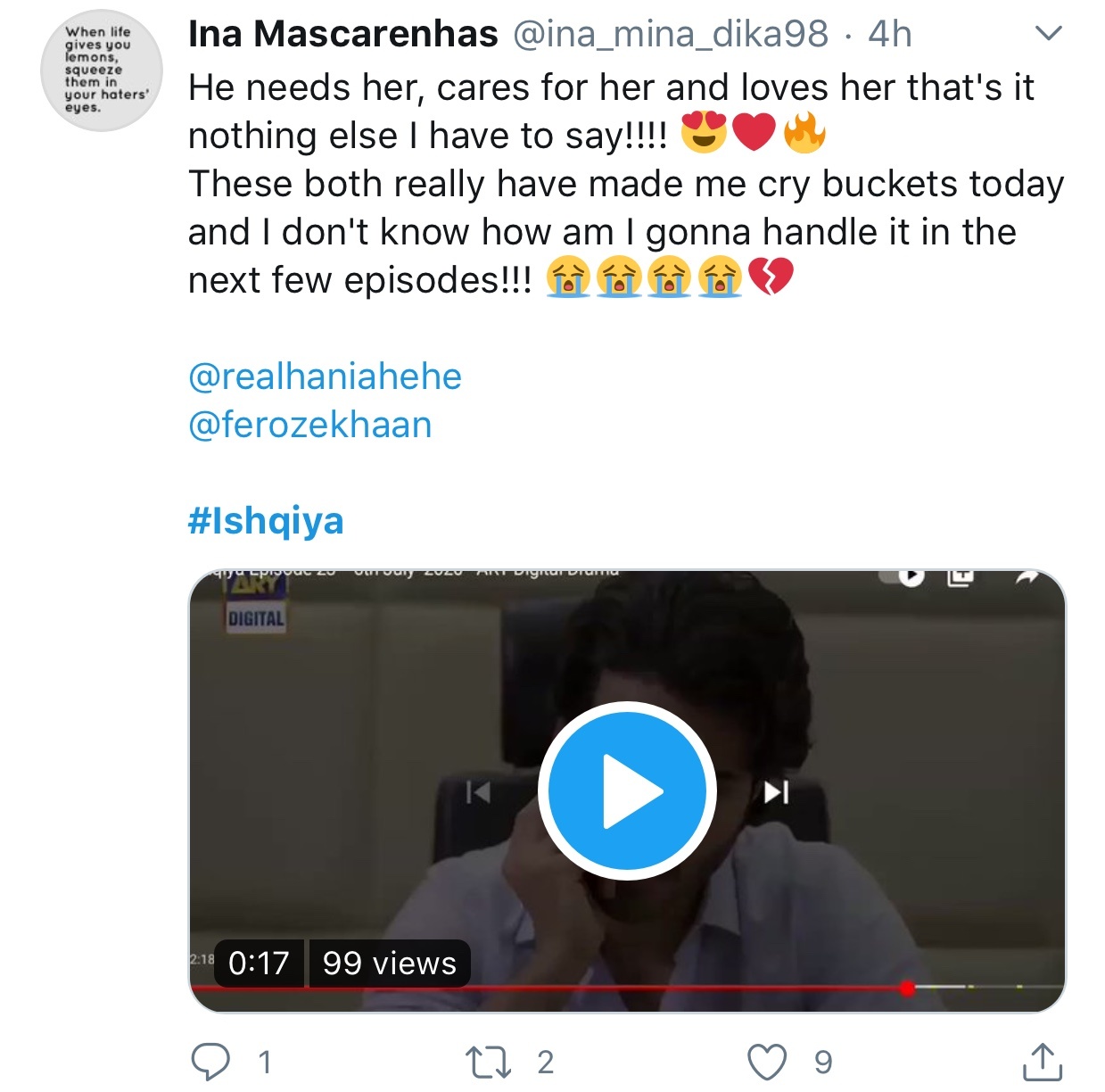Retweet using the retweet arrows icon

click(488, 1062)
